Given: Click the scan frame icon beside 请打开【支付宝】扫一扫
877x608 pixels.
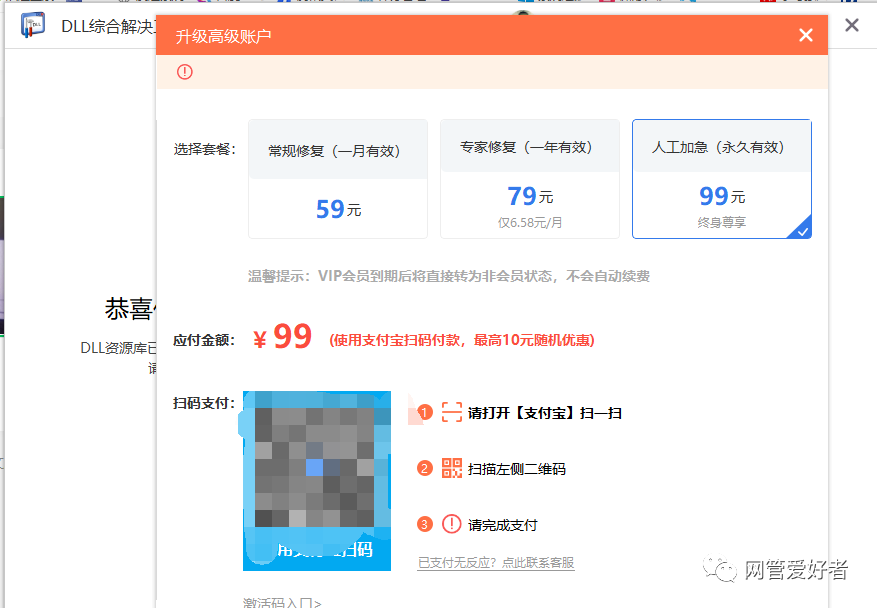Looking at the screenshot, I should click(x=451, y=412).
